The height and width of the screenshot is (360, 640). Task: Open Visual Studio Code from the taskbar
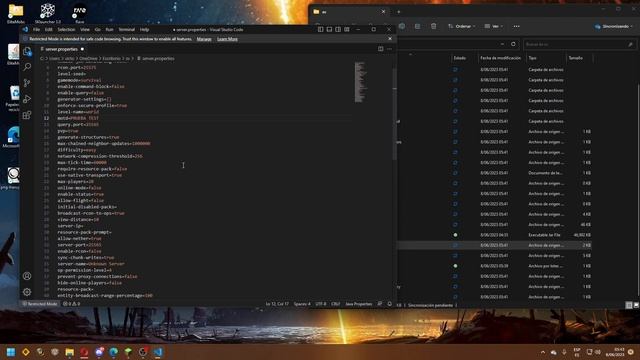158,352
